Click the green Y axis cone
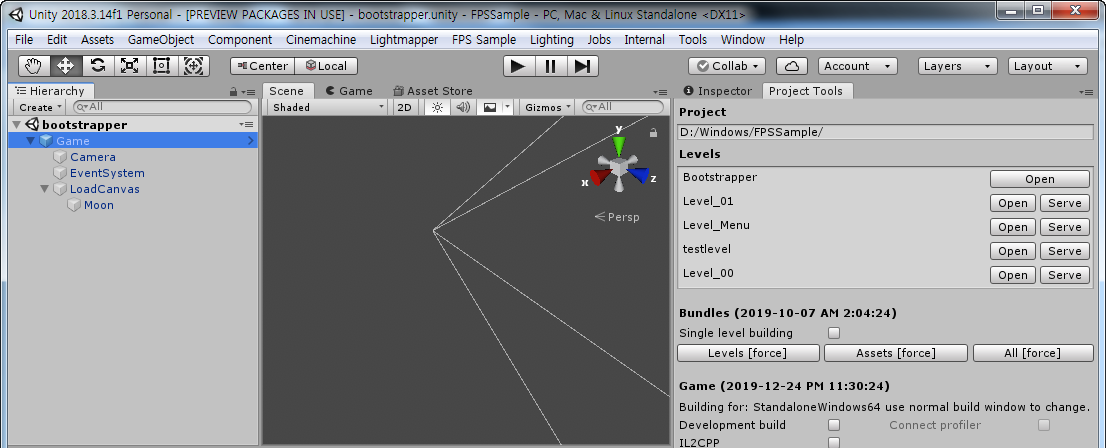 tap(619, 146)
